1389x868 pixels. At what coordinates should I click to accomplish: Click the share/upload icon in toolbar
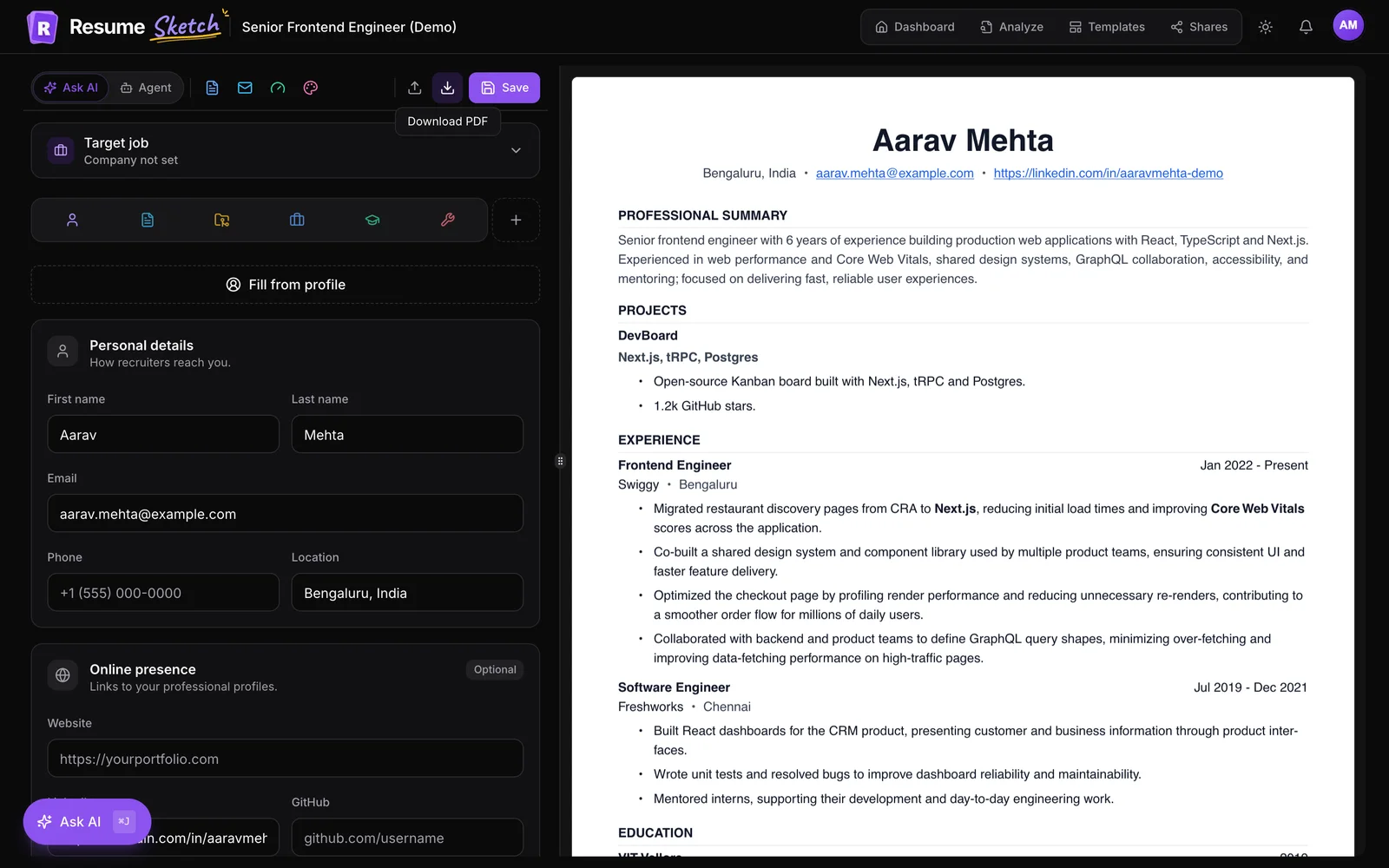pos(415,88)
